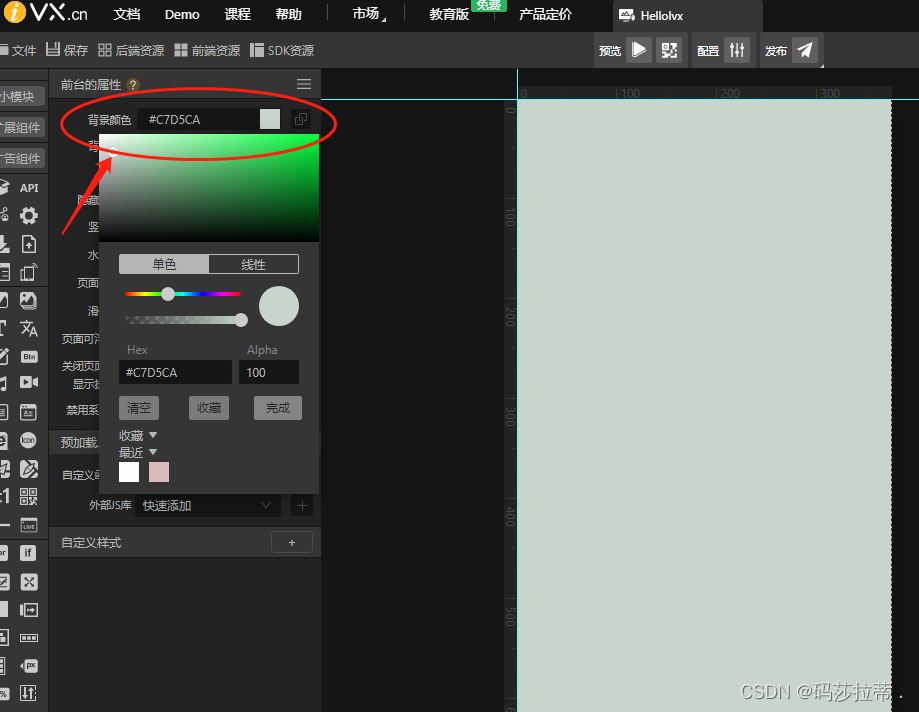The width and height of the screenshot is (919, 712).
Task: Add the image stack component
Action: [x=28, y=301]
